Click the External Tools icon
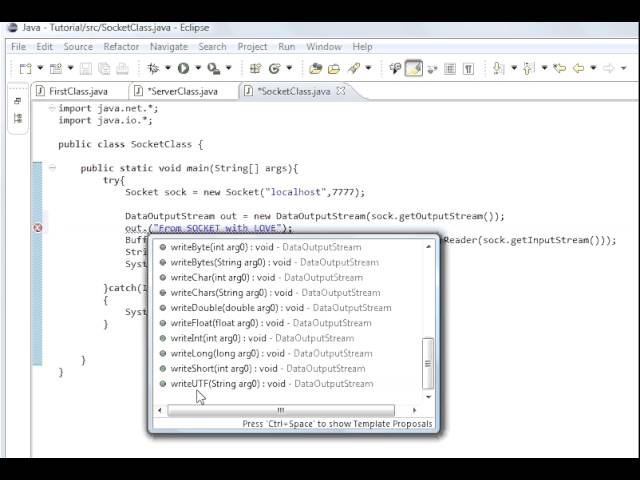Image resolution: width=640 pixels, height=480 pixels. pyautogui.click(x=213, y=68)
